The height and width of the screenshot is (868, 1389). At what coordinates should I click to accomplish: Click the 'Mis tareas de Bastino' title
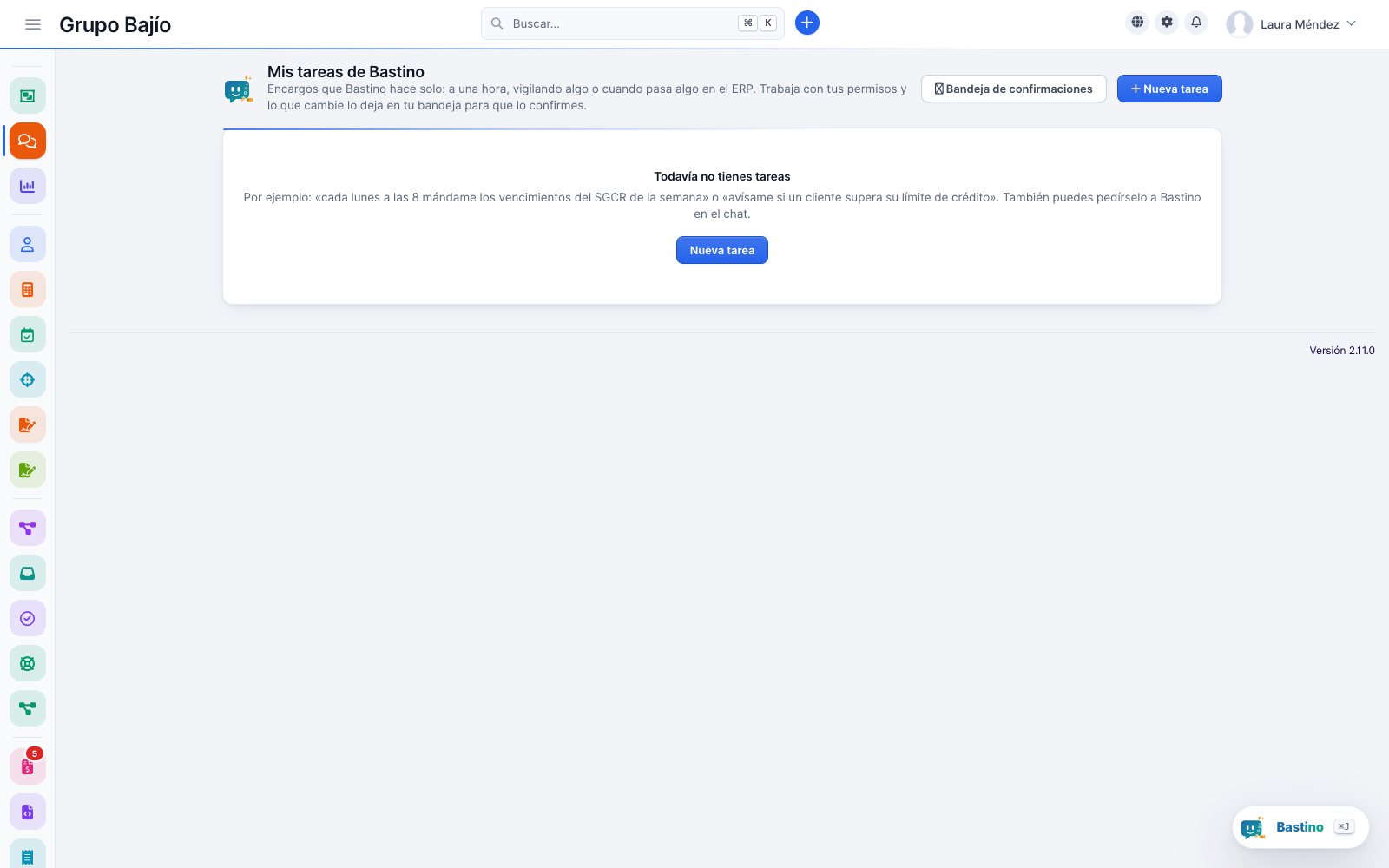click(346, 72)
